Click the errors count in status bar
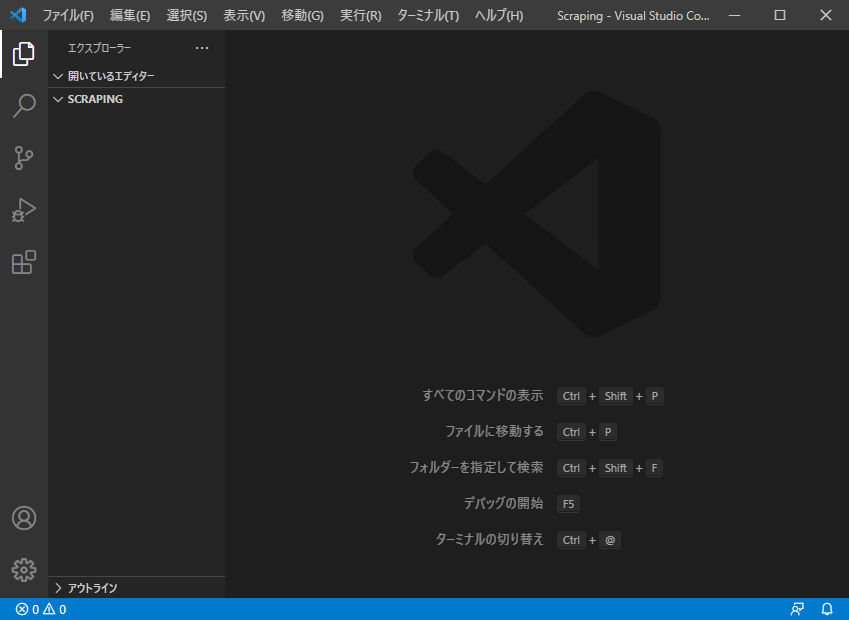This screenshot has height=620, width=849. 28,610
